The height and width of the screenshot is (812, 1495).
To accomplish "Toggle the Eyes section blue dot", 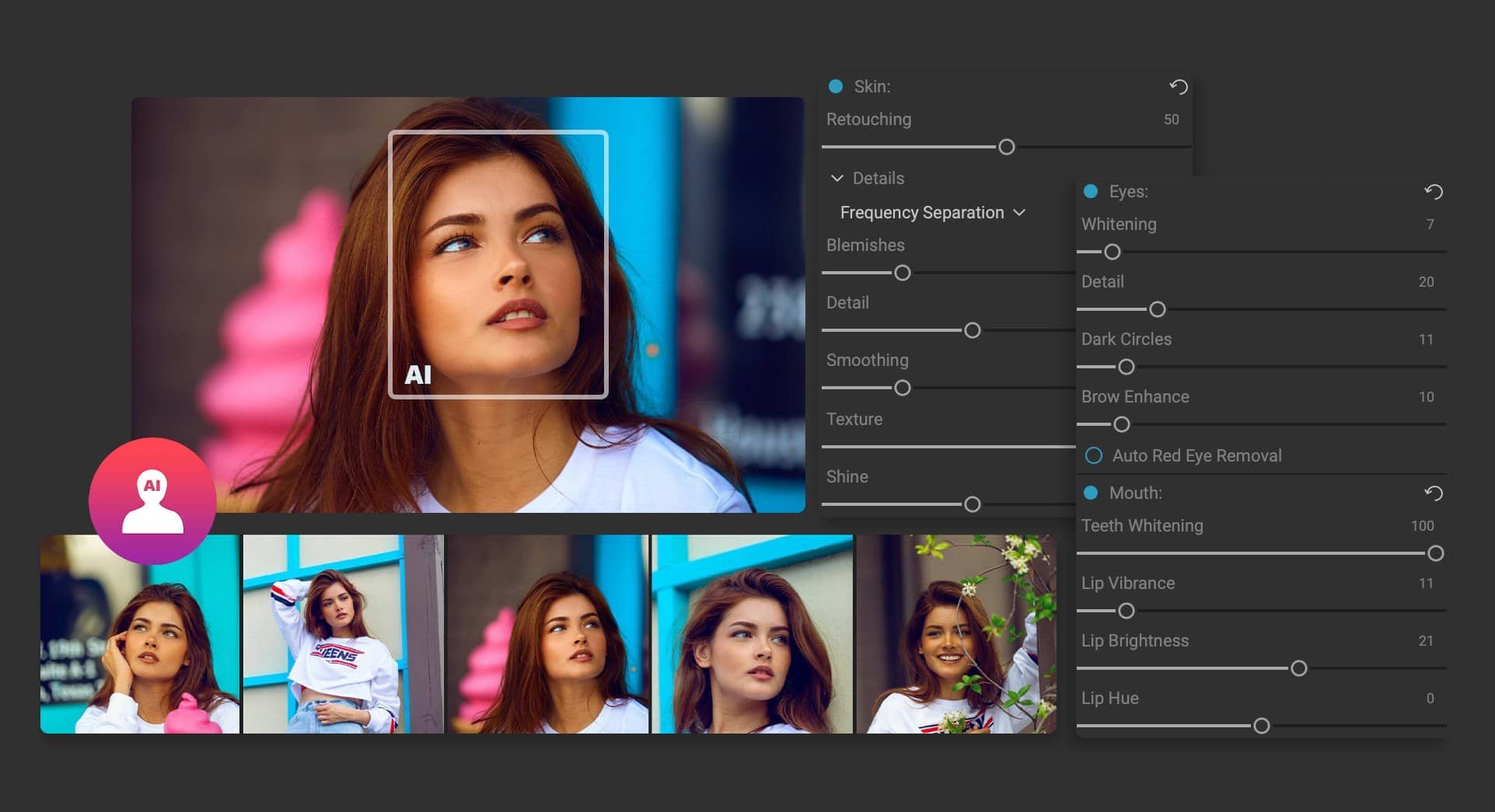I will coord(1091,191).
